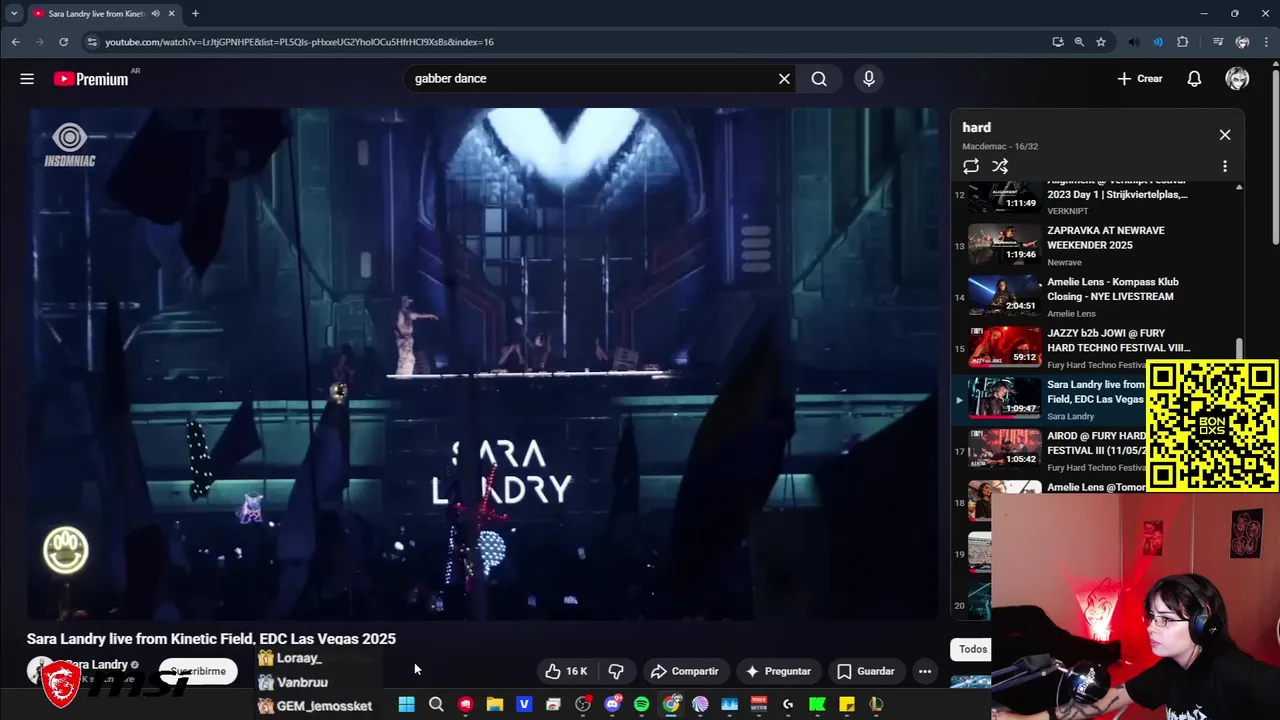Open Discord from the taskbar
Screen dimensions: 1280x720
[x=612, y=704]
